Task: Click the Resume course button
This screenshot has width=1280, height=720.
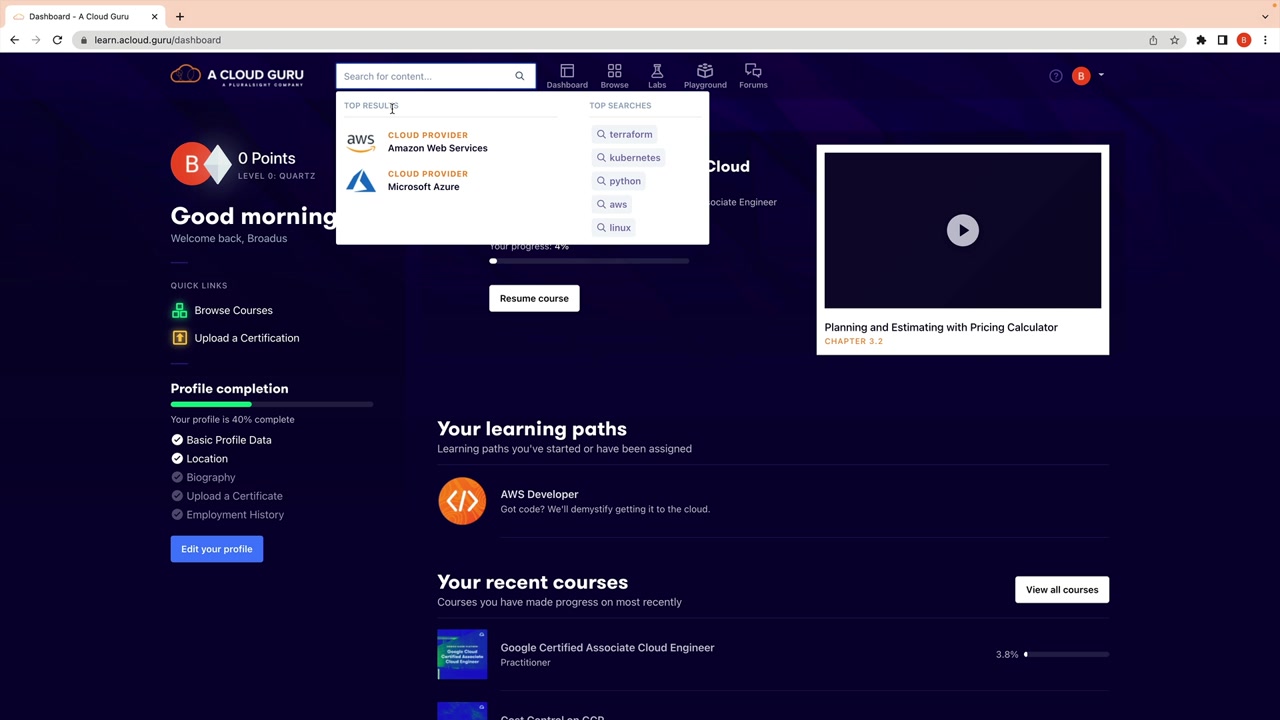Action: tap(534, 298)
